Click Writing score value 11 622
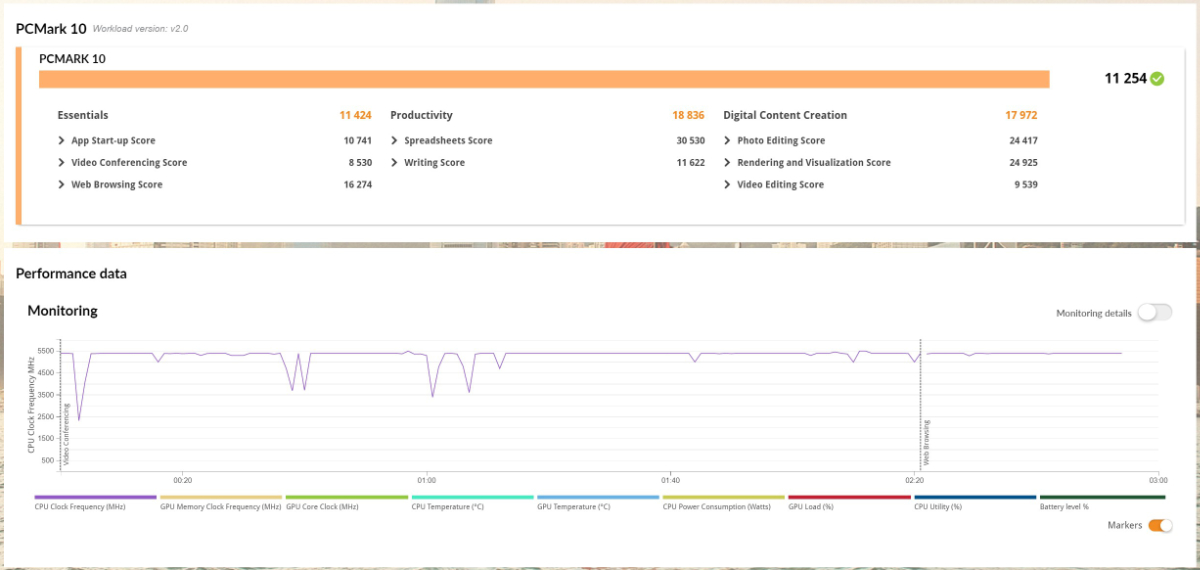Viewport: 1200px width, 570px height. [691, 163]
